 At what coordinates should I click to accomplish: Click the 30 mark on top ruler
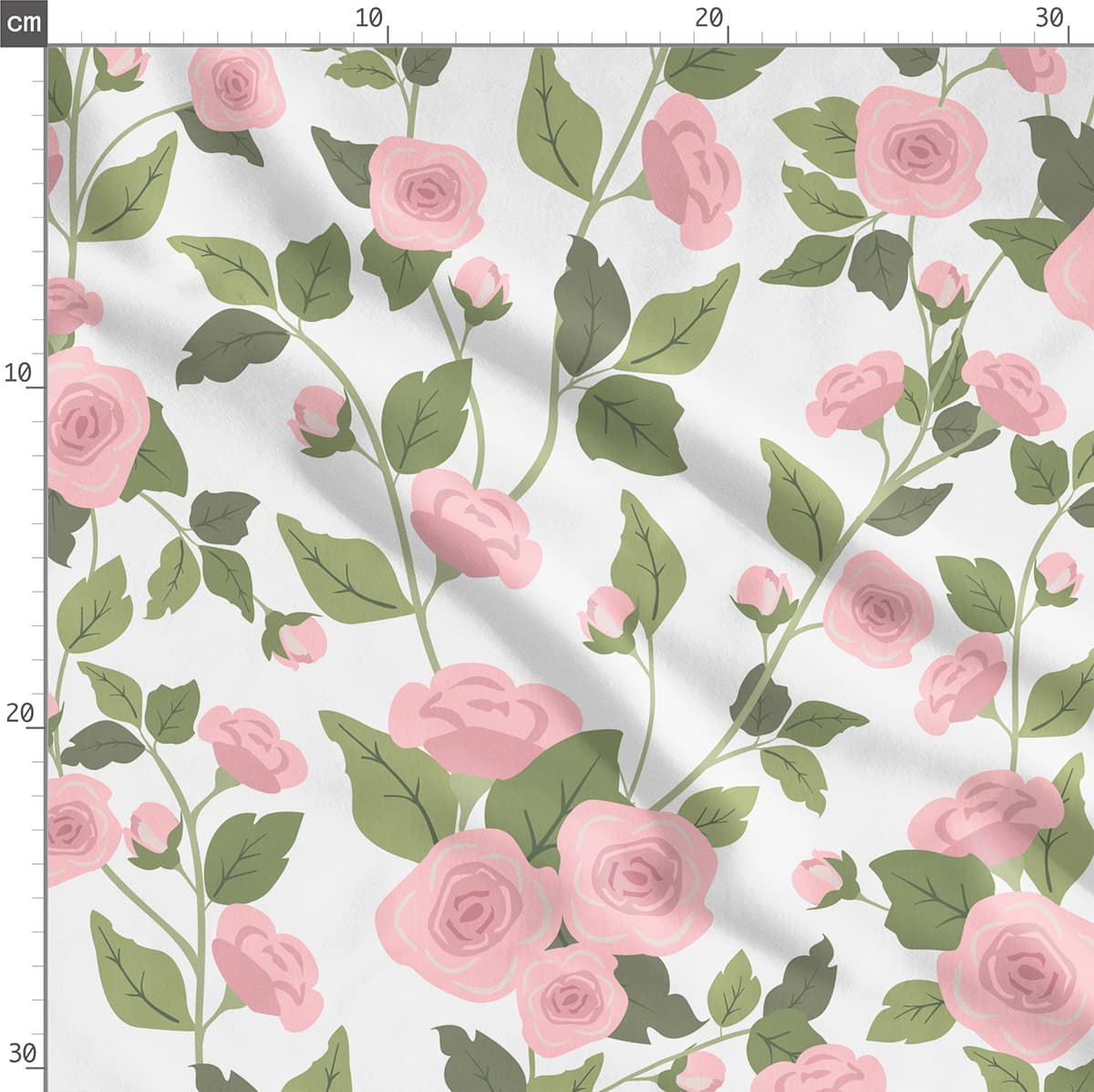[1050, 17]
